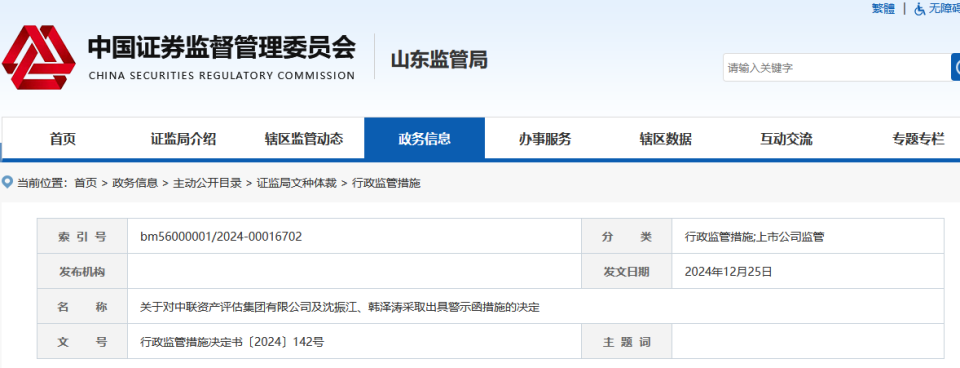Click the CSRC red triangular logo

(x=39, y=58)
